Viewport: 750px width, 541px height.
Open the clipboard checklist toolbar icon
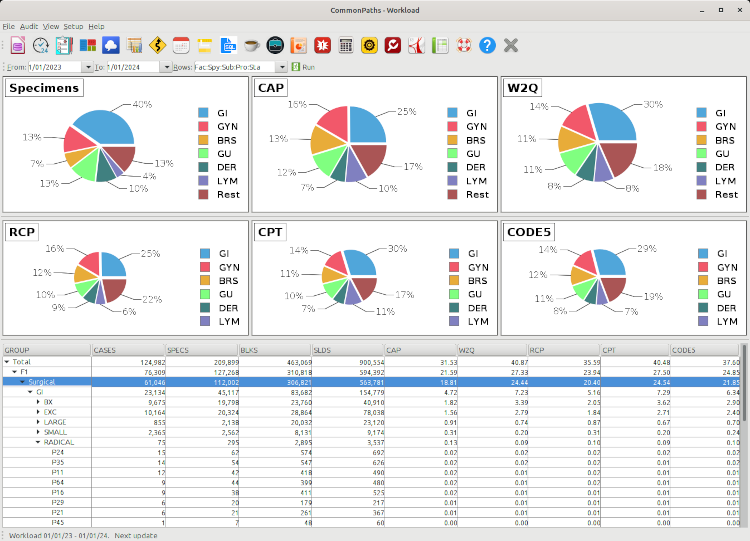(64, 45)
